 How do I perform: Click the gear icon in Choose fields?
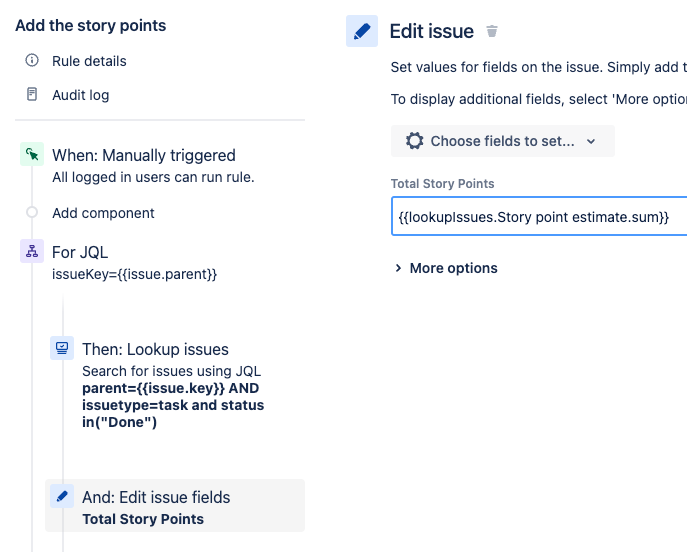pos(414,141)
